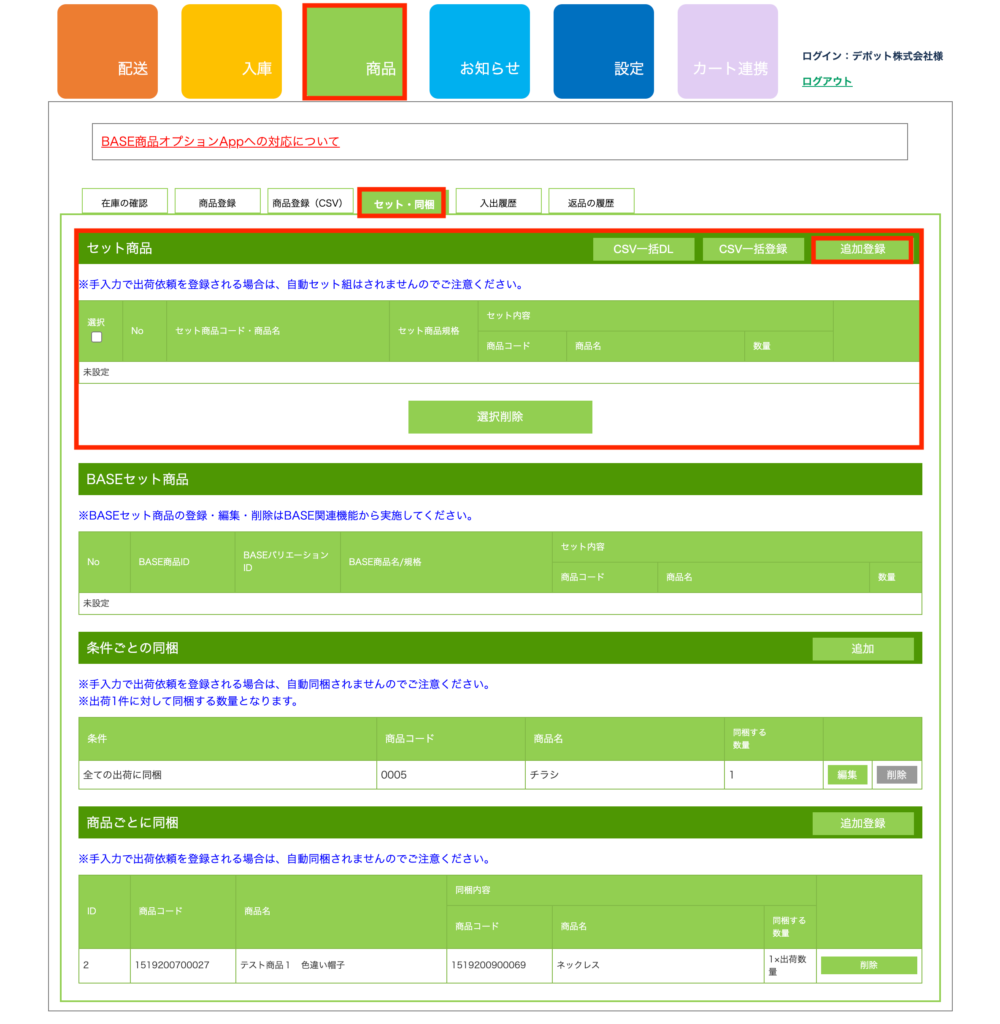This screenshot has width=1000, height=1024.
Task: Click 編集 for the チラシ bundling row
Action: tap(847, 775)
